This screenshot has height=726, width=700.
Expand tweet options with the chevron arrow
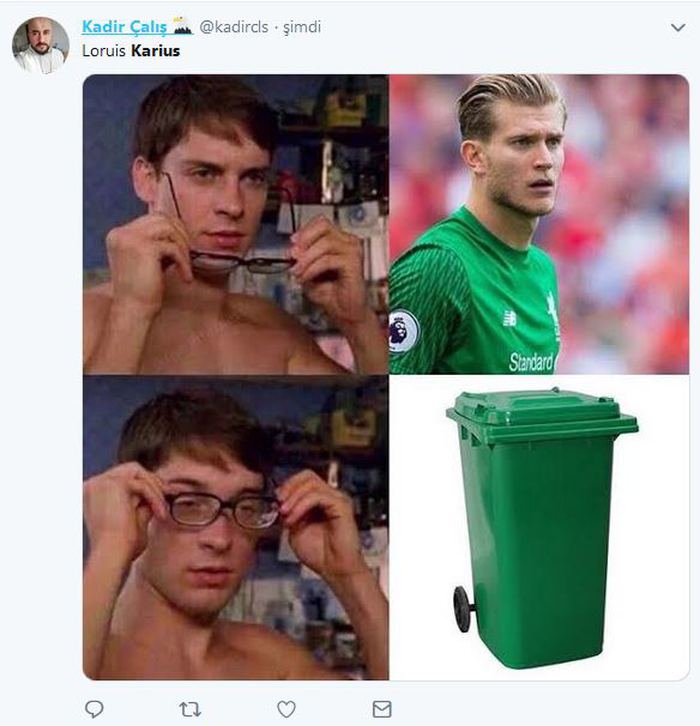[x=677, y=28]
